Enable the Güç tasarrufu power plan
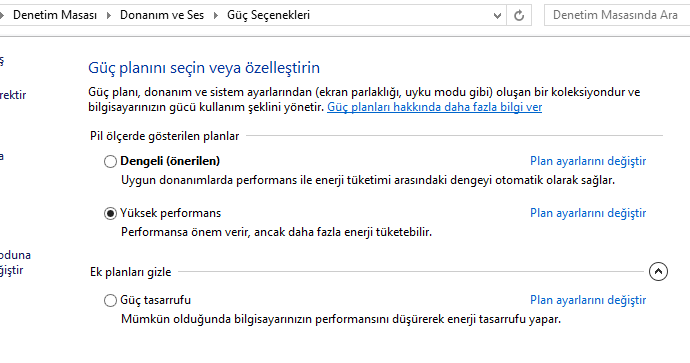This screenshot has width=690, height=363. coord(110,301)
